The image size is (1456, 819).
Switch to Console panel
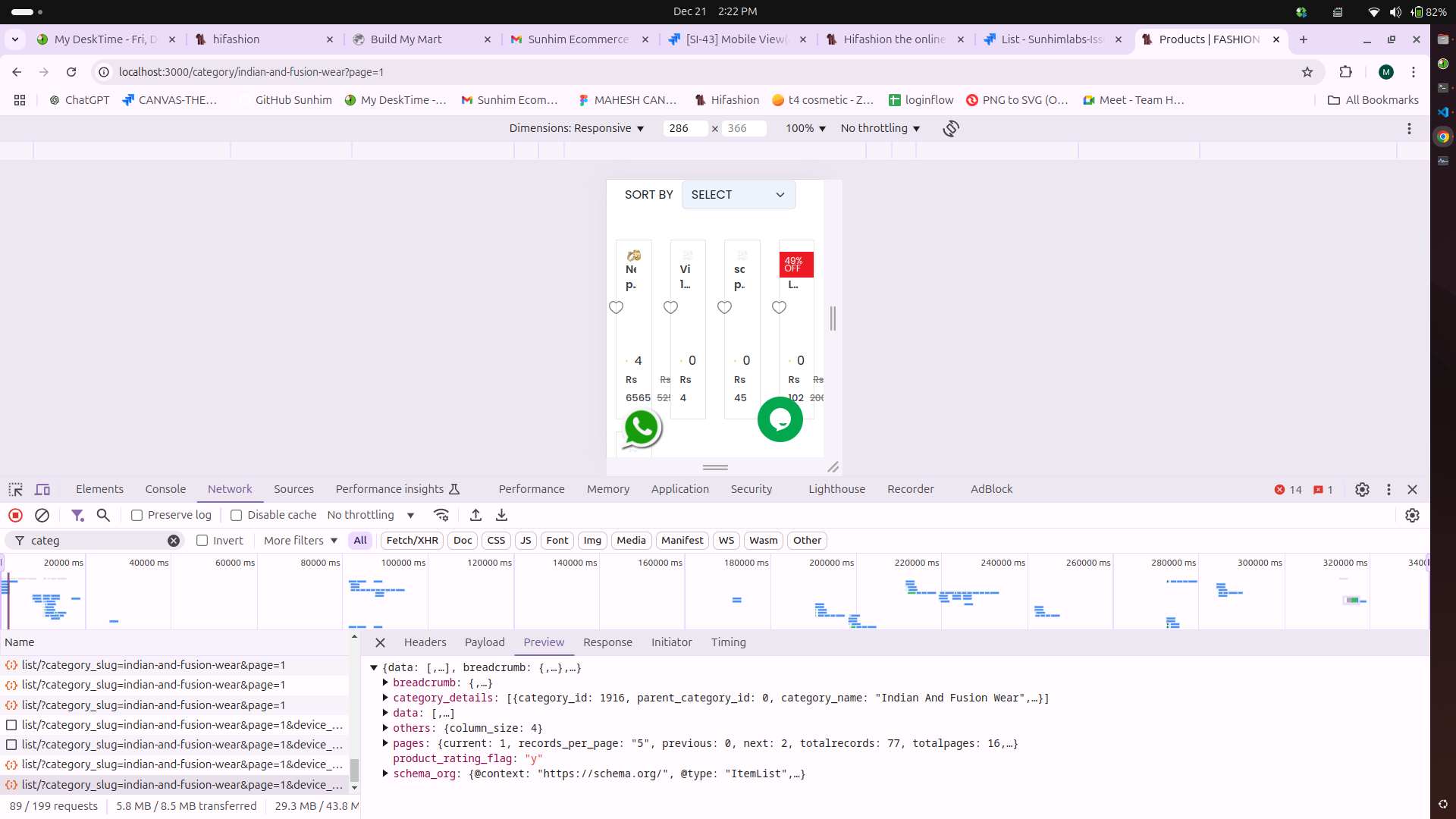(x=165, y=489)
